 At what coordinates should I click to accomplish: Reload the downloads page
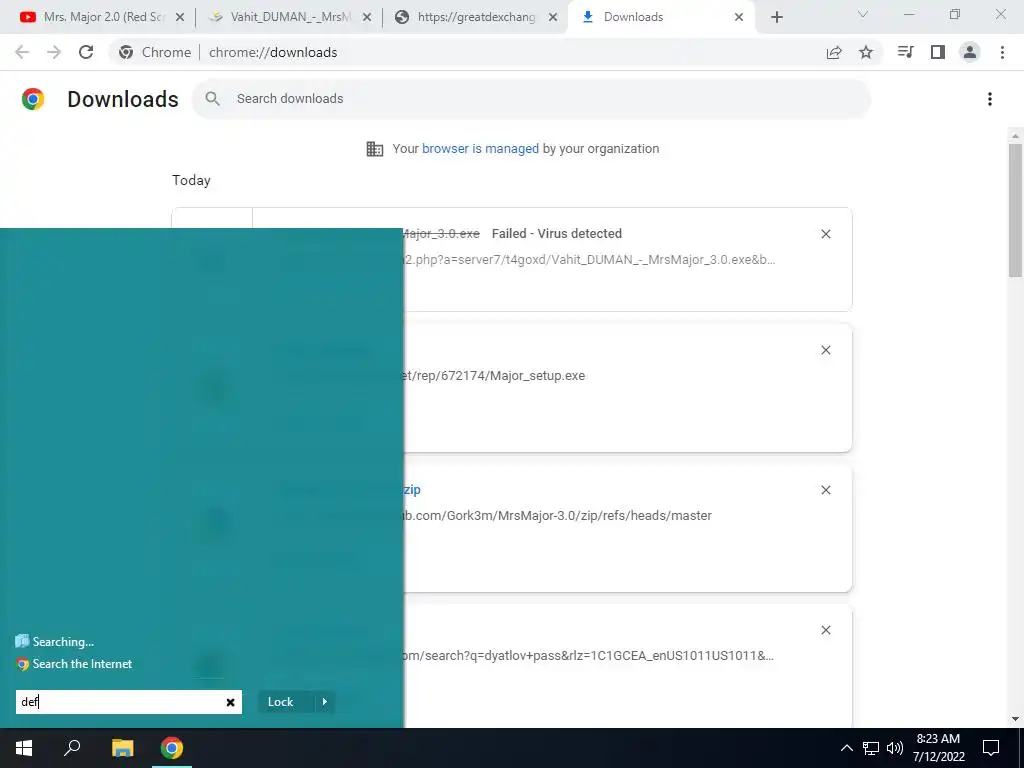click(86, 52)
